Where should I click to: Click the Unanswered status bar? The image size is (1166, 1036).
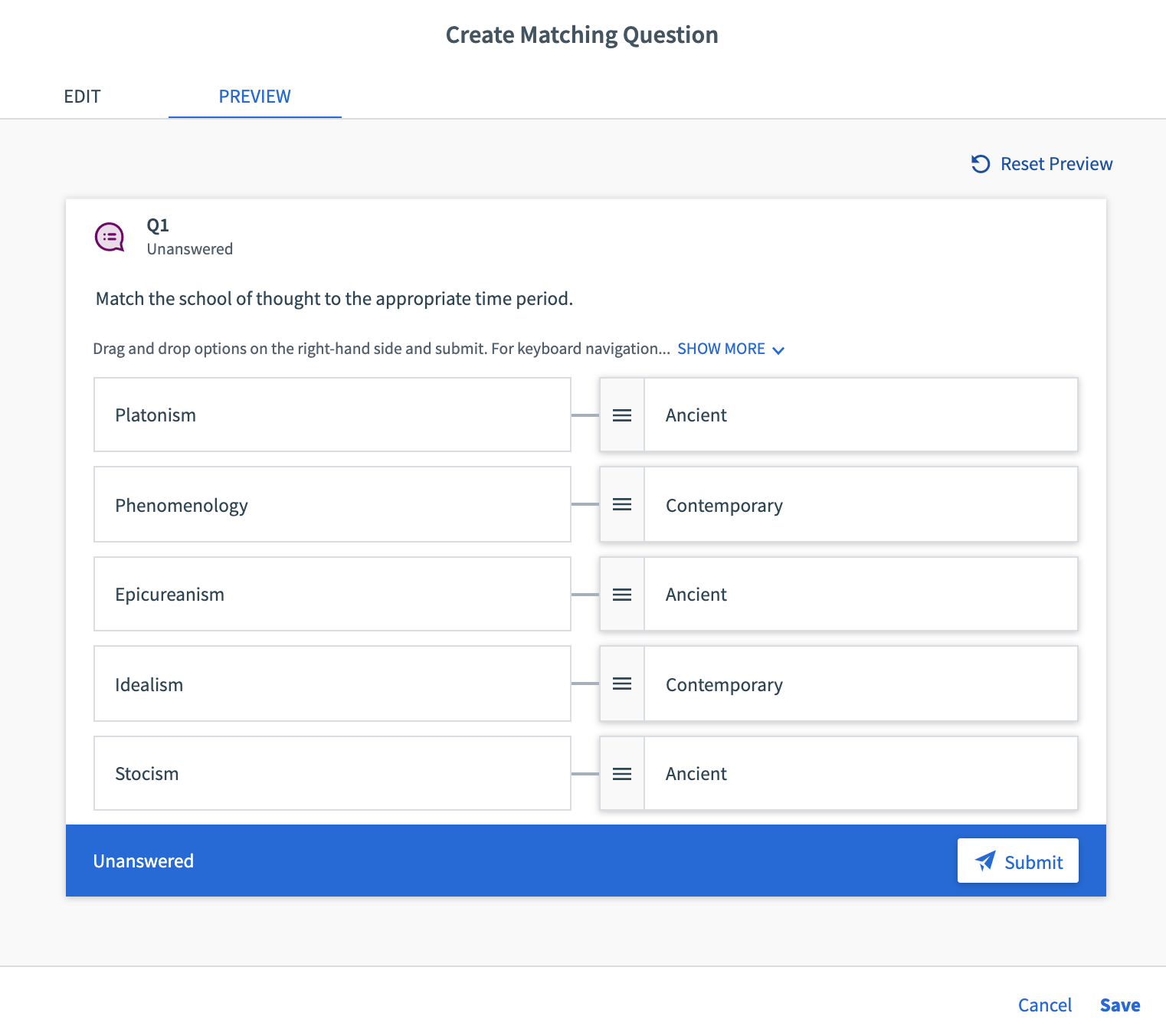[143, 861]
